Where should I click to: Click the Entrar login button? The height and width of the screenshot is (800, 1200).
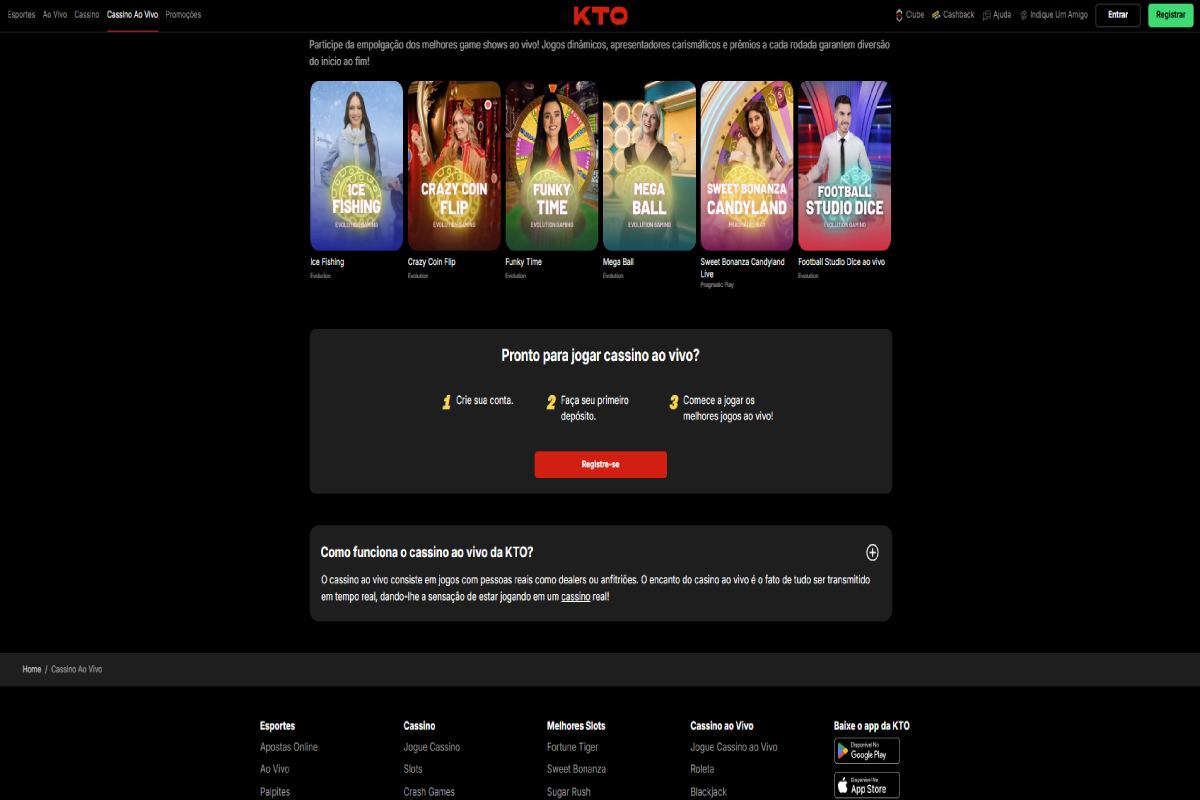[x=1118, y=15]
